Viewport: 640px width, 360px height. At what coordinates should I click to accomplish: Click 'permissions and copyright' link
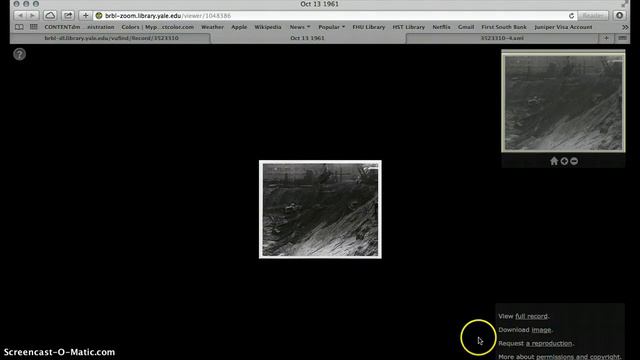[578, 357]
